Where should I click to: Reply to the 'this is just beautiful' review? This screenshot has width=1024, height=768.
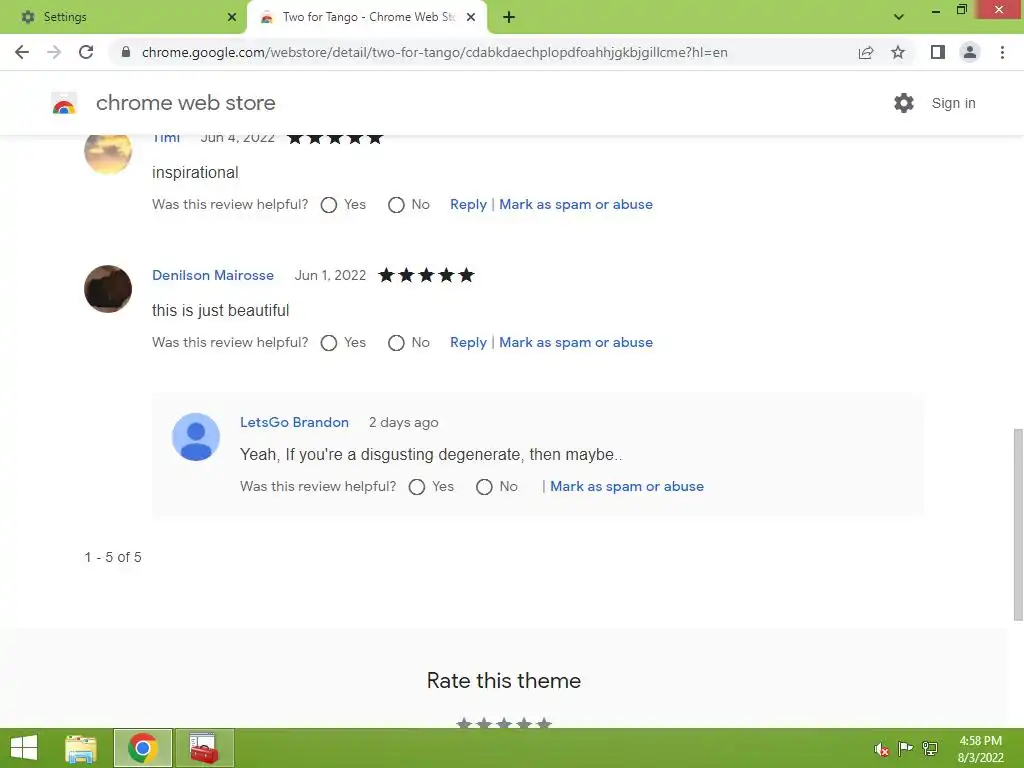tap(468, 342)
